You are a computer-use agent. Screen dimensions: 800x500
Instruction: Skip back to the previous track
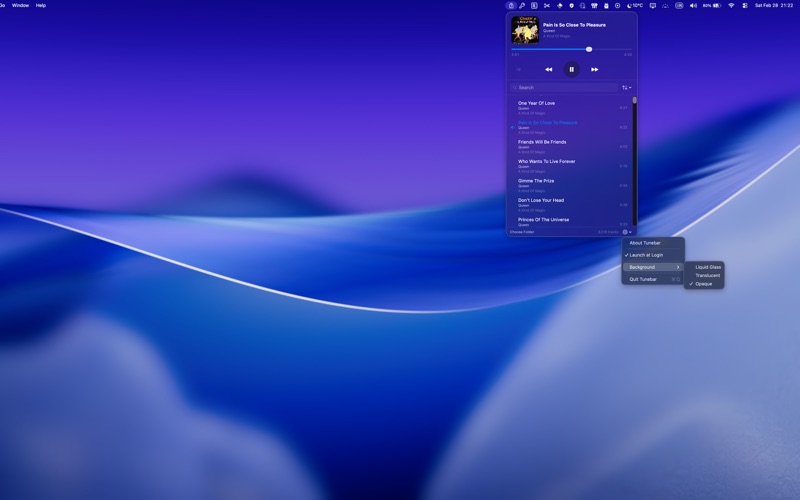pos(548,69)
